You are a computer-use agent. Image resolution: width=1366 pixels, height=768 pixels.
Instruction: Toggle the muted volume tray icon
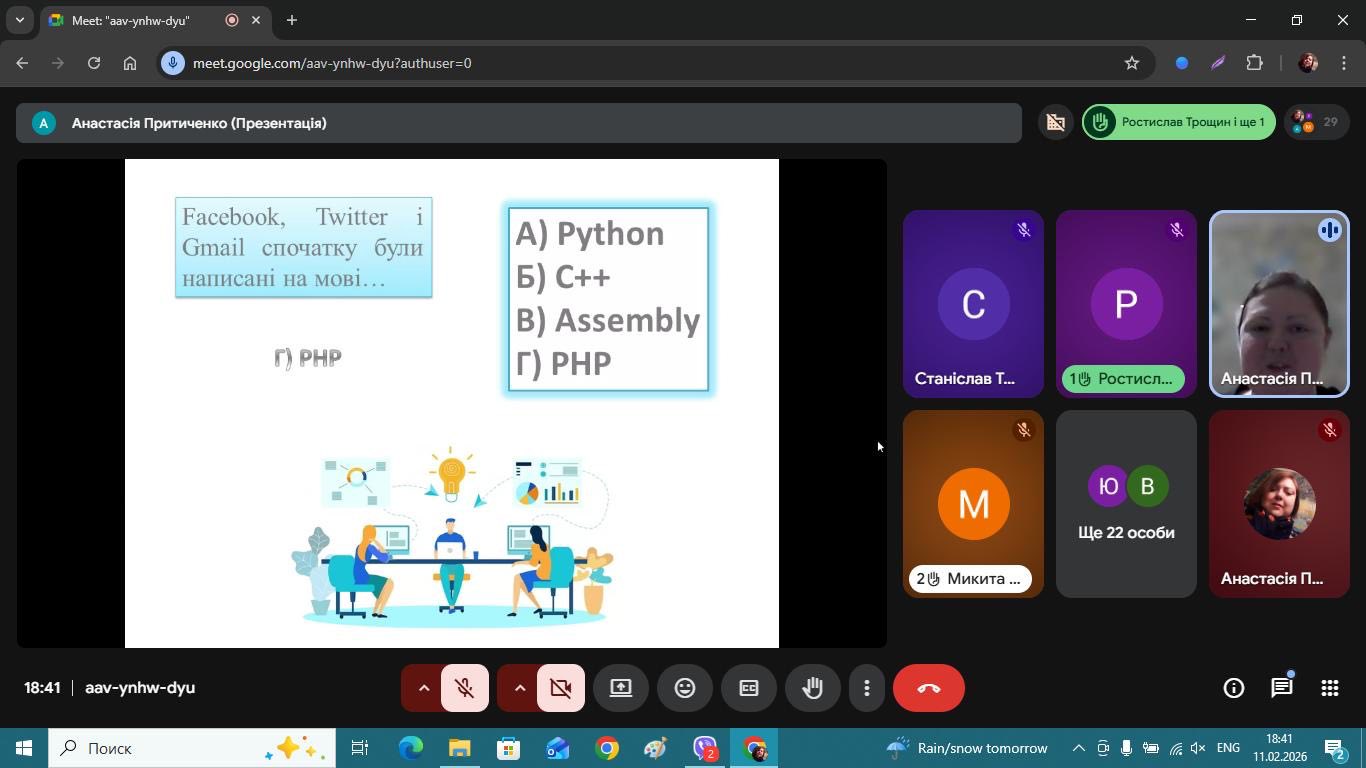click(x=1198, y=748)
